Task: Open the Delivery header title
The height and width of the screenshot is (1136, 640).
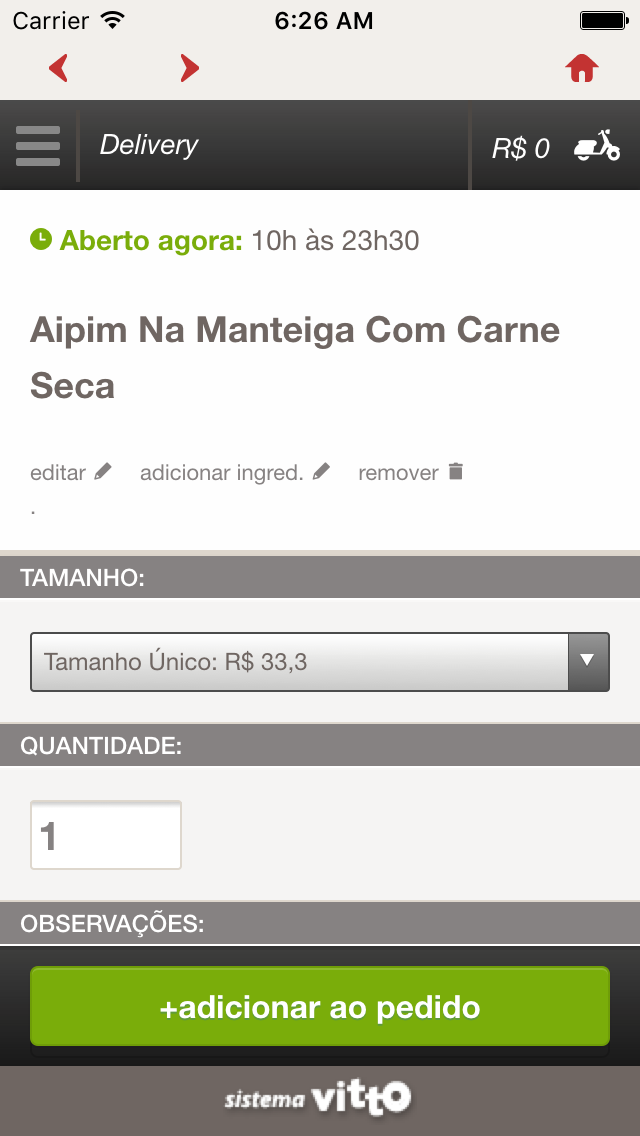Action: coord(149,145)
